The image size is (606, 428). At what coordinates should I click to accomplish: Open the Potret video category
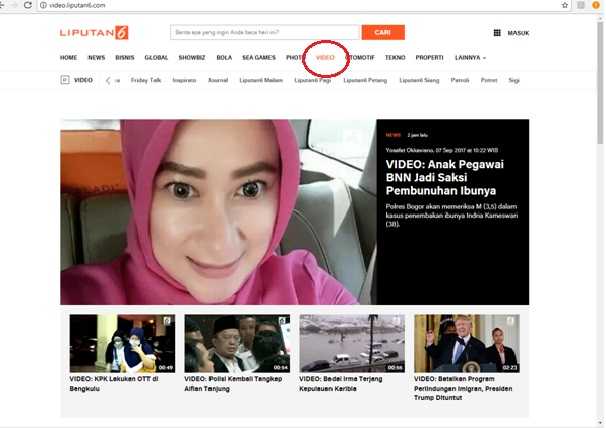pyautogui.click(x=489, y=80)
